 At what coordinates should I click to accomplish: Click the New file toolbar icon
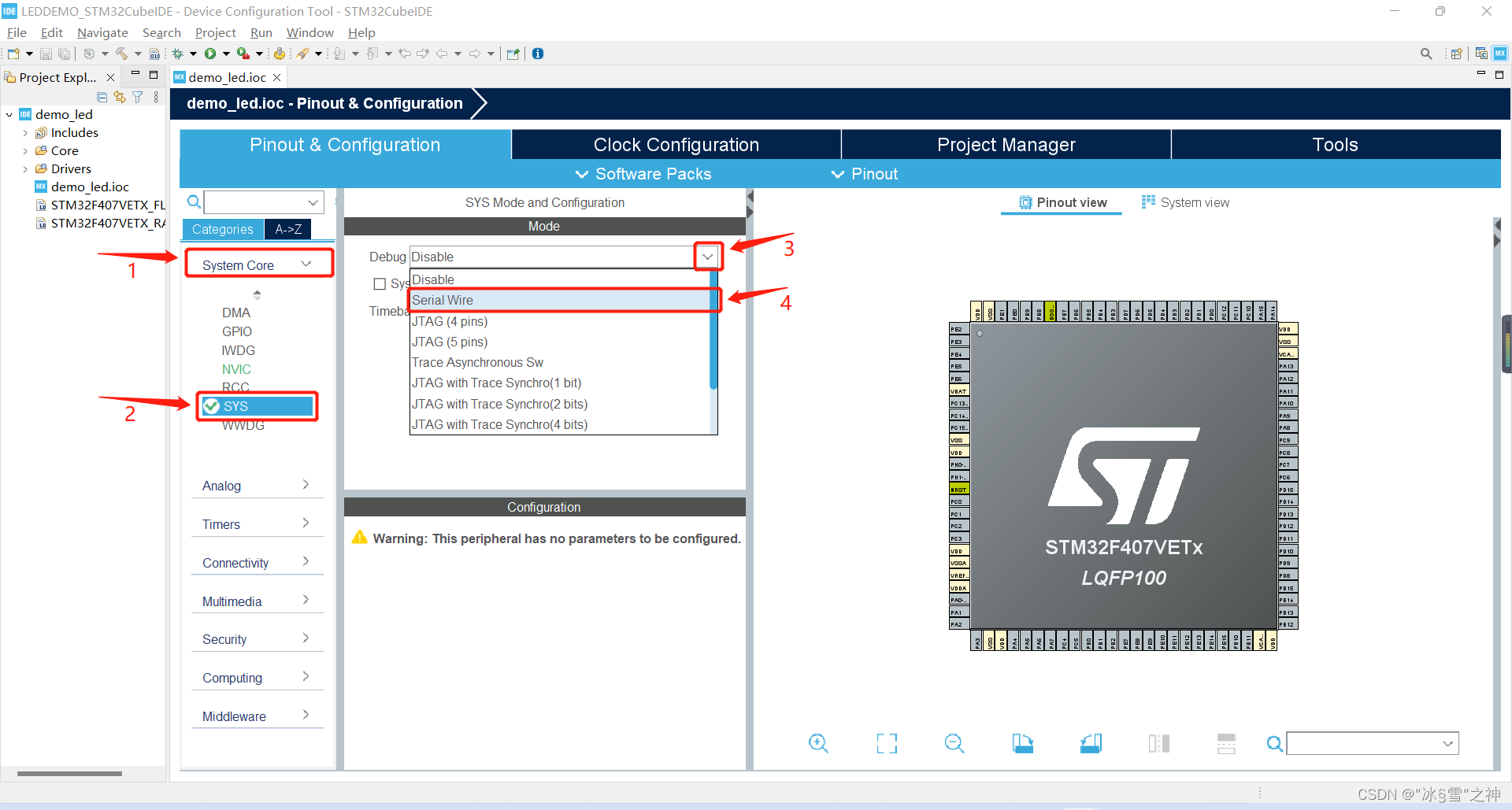pos(13,54)
